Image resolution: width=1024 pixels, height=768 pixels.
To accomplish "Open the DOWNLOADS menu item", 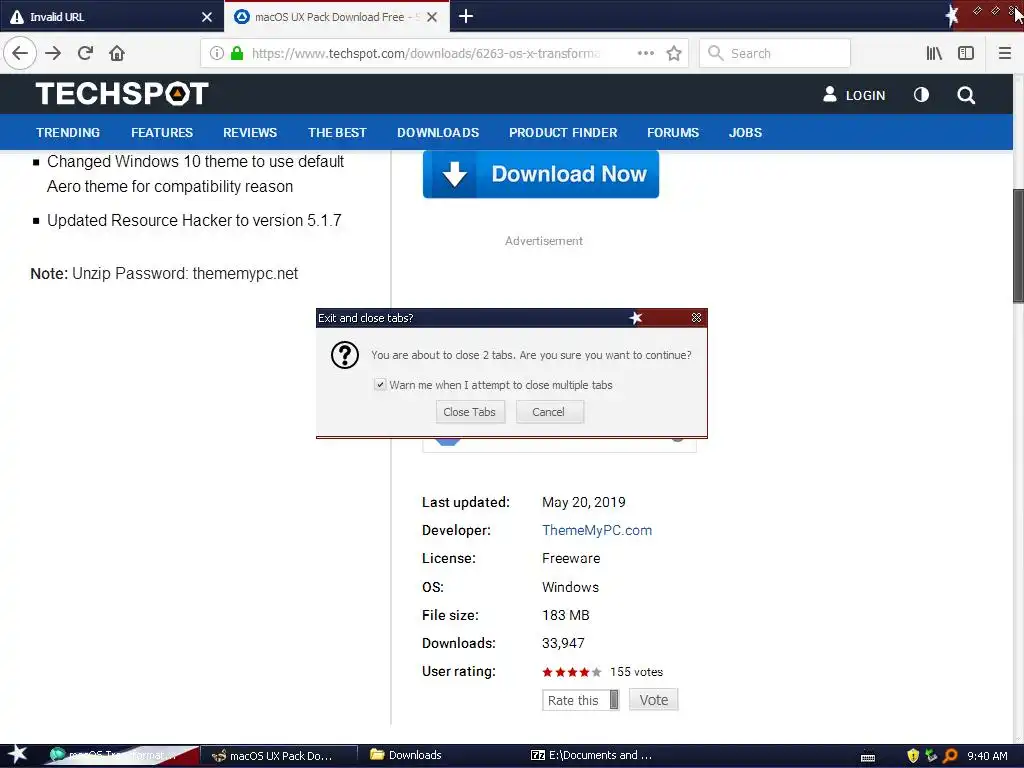I will tap(438, 133).
